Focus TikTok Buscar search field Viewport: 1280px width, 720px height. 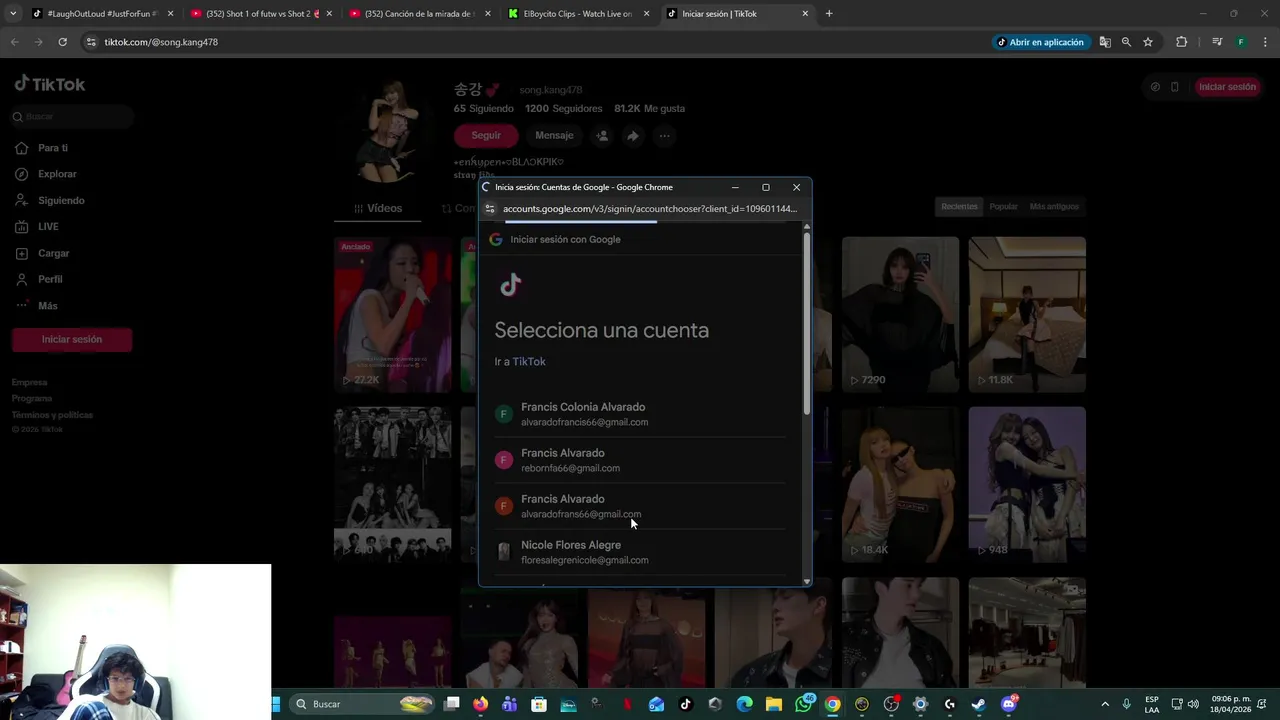72,117
